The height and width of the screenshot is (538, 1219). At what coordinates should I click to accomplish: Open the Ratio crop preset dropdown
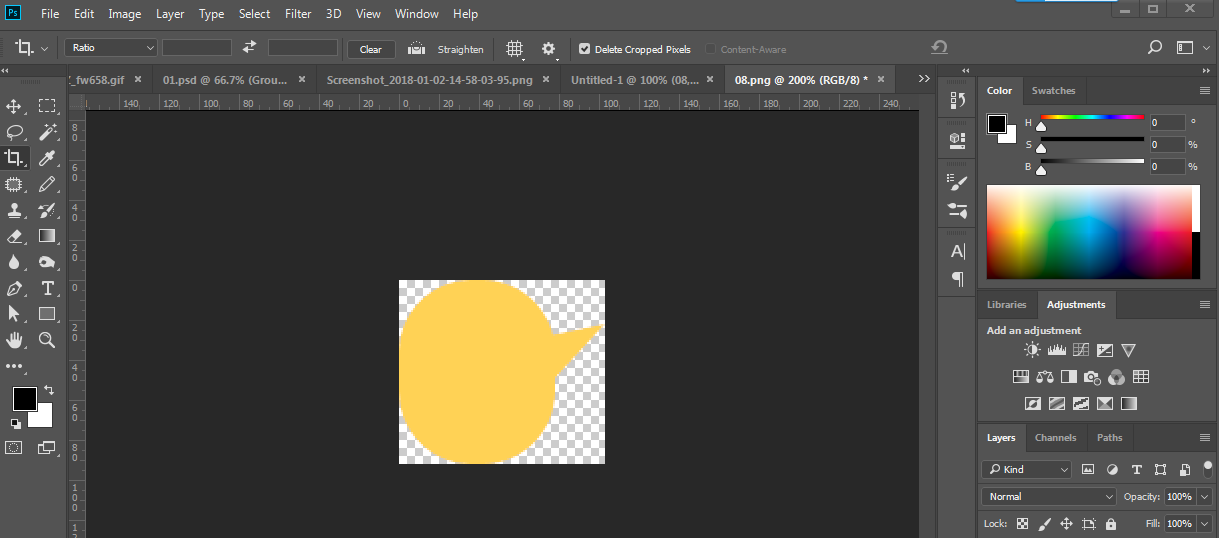coord(111,47)
